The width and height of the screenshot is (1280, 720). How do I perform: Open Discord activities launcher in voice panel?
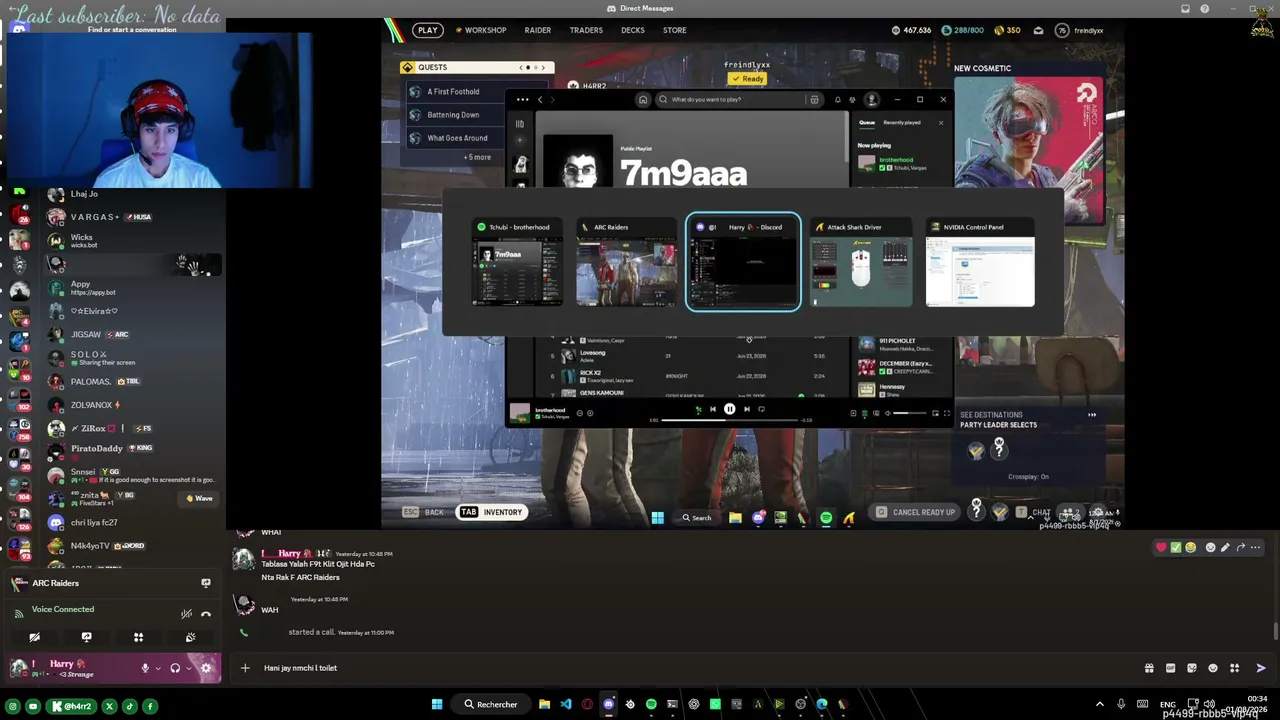pyautogui.click(x=138, y=637)
